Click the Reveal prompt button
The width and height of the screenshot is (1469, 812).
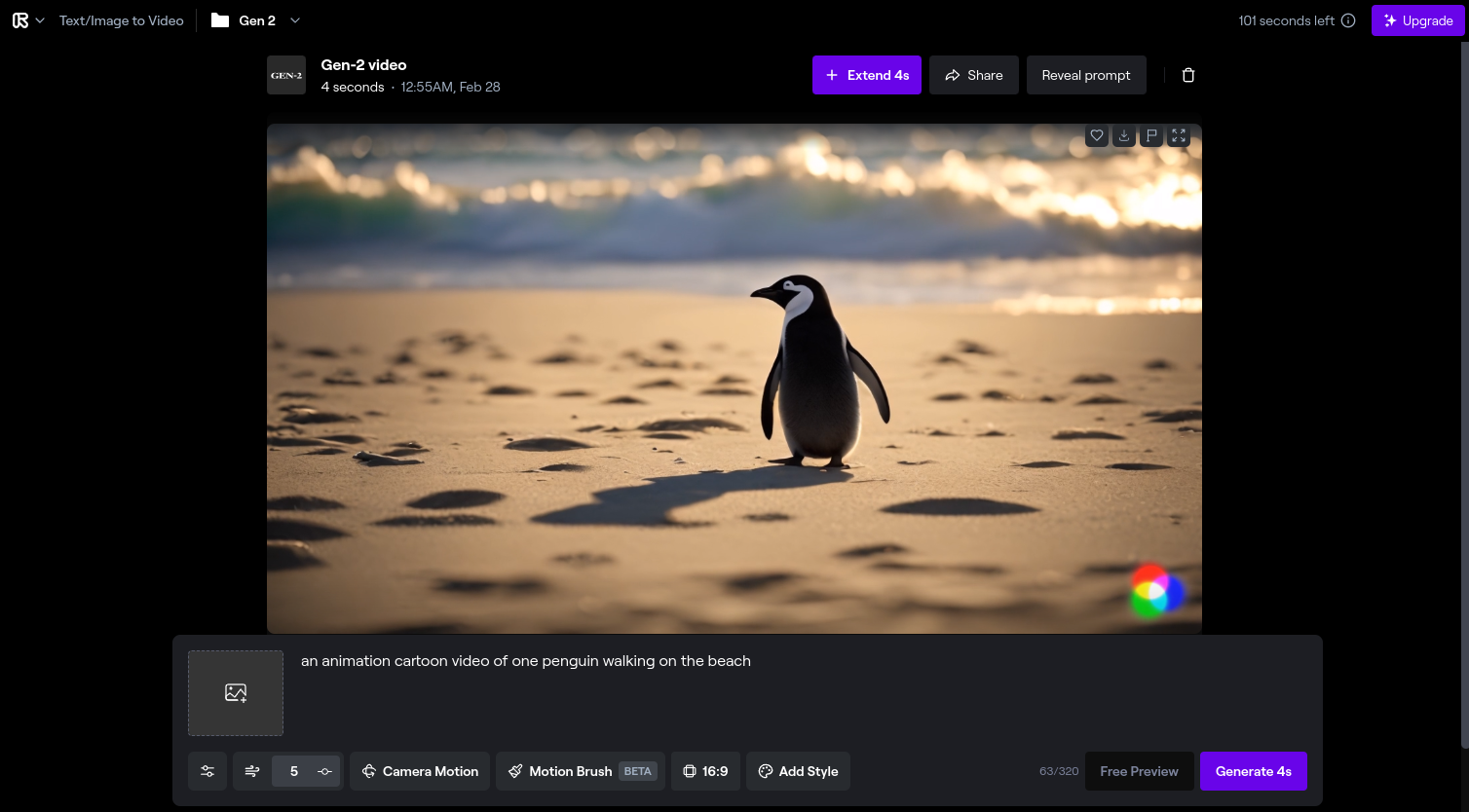coord(1086,75)
